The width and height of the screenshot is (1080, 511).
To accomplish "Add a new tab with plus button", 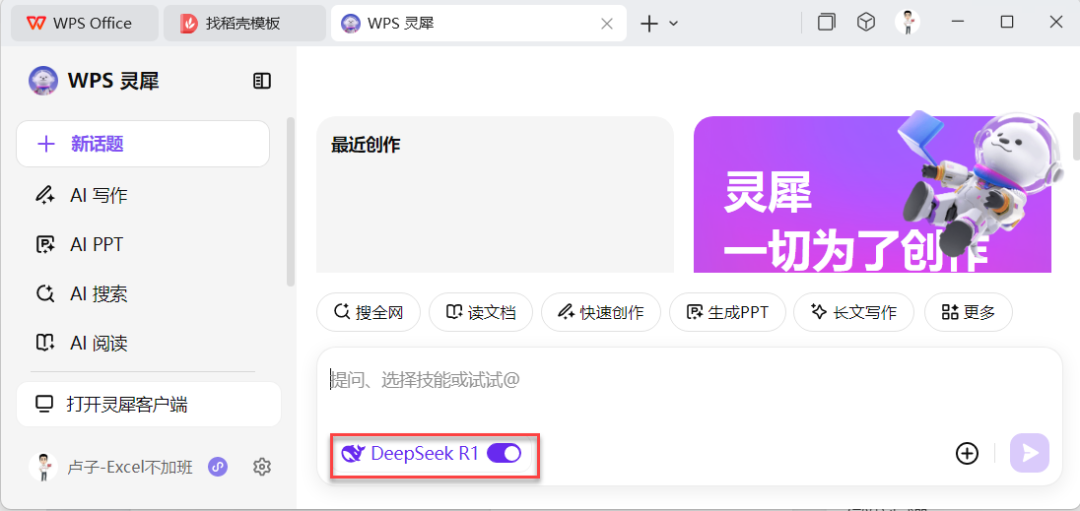I will tap(649, 23).
